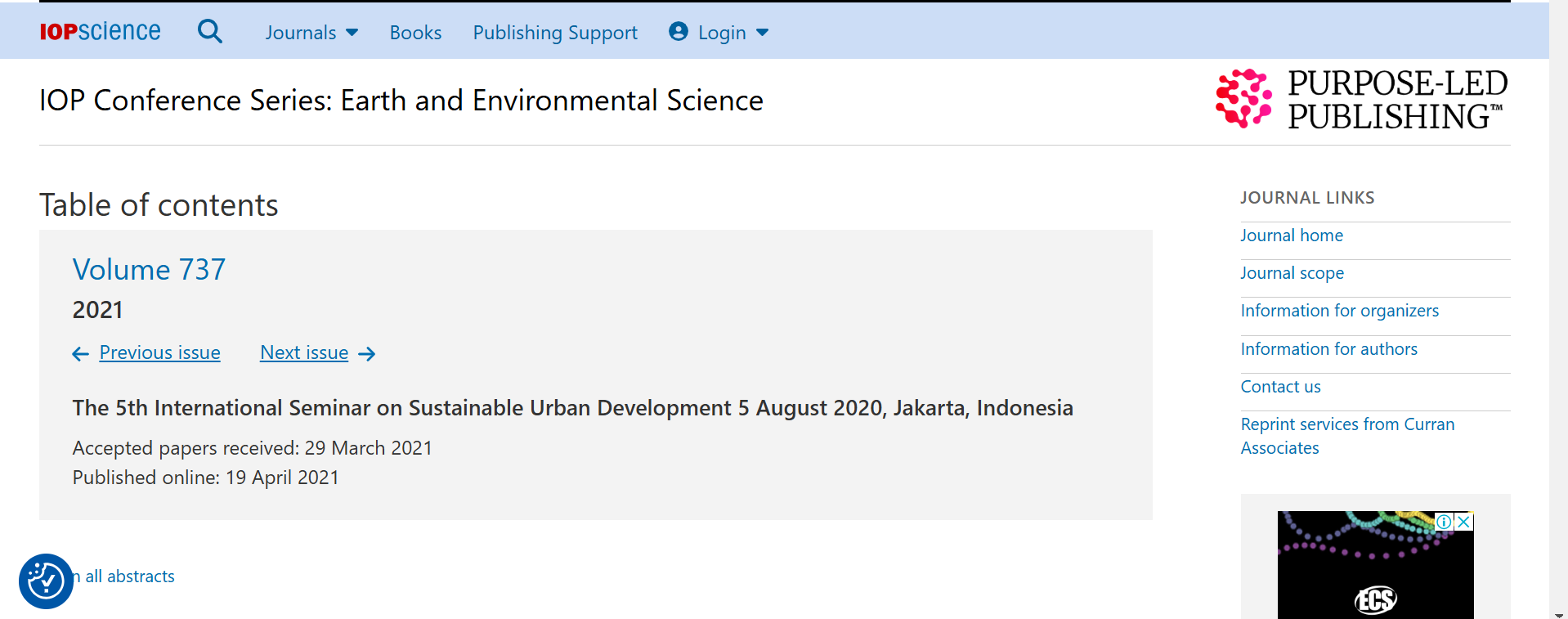This screenshot has height=619, width=1568.
Task: Close the ad with the X icon
Action: (1464, 522)
